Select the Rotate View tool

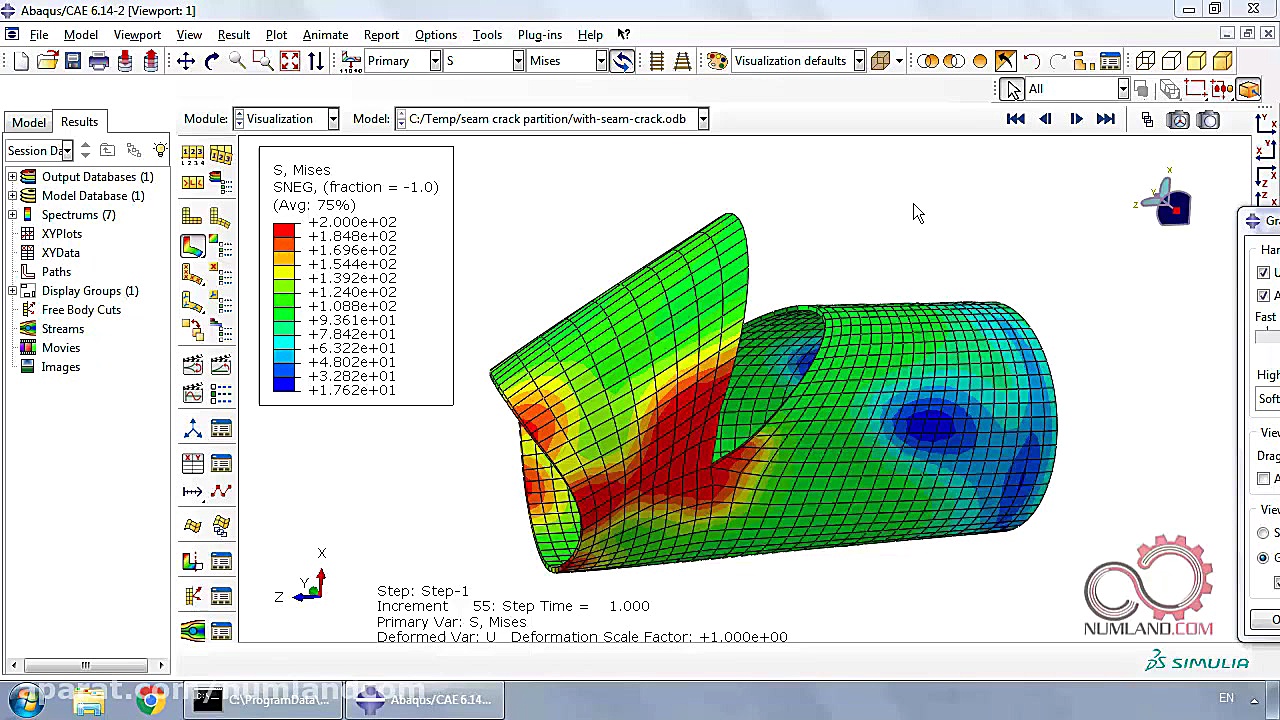(212, 61)
